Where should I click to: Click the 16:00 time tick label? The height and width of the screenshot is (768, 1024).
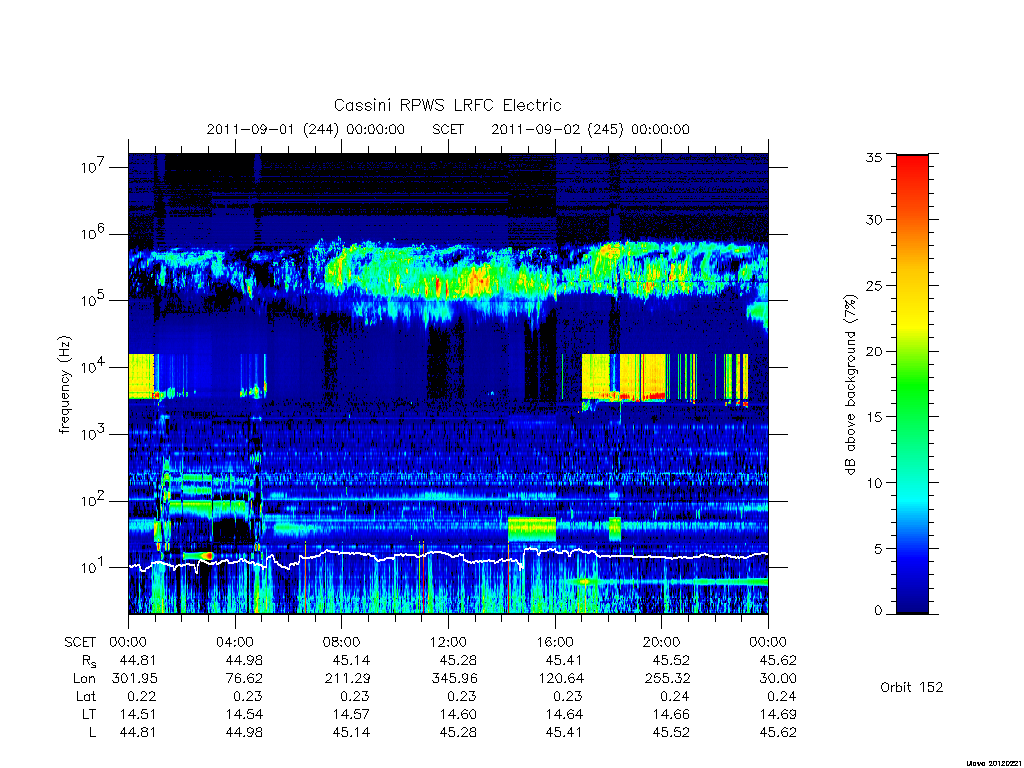(555, 642)
